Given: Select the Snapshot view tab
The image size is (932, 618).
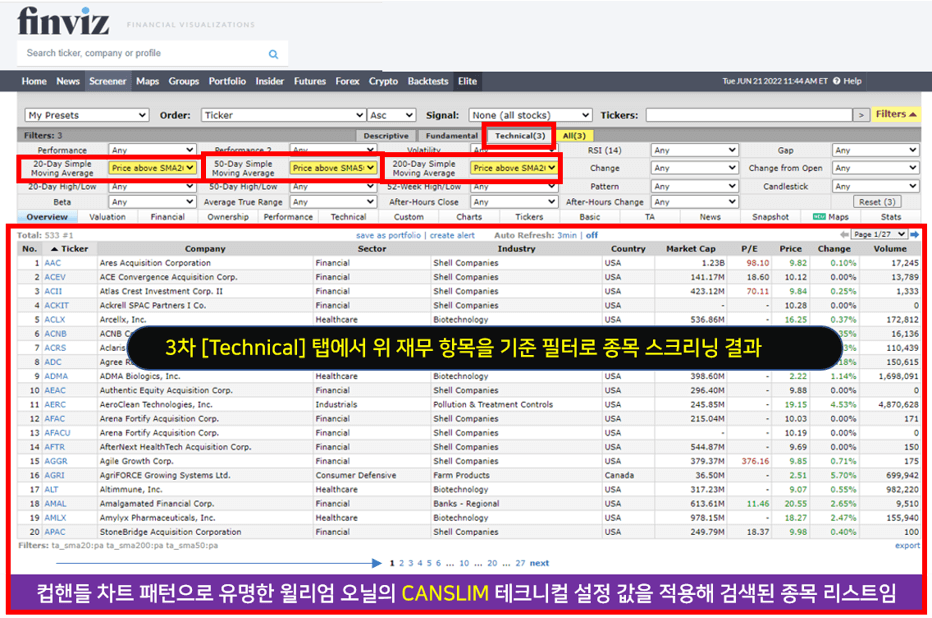Looking at the screenshot, I should pyautogui.click(x=770, y=217).
